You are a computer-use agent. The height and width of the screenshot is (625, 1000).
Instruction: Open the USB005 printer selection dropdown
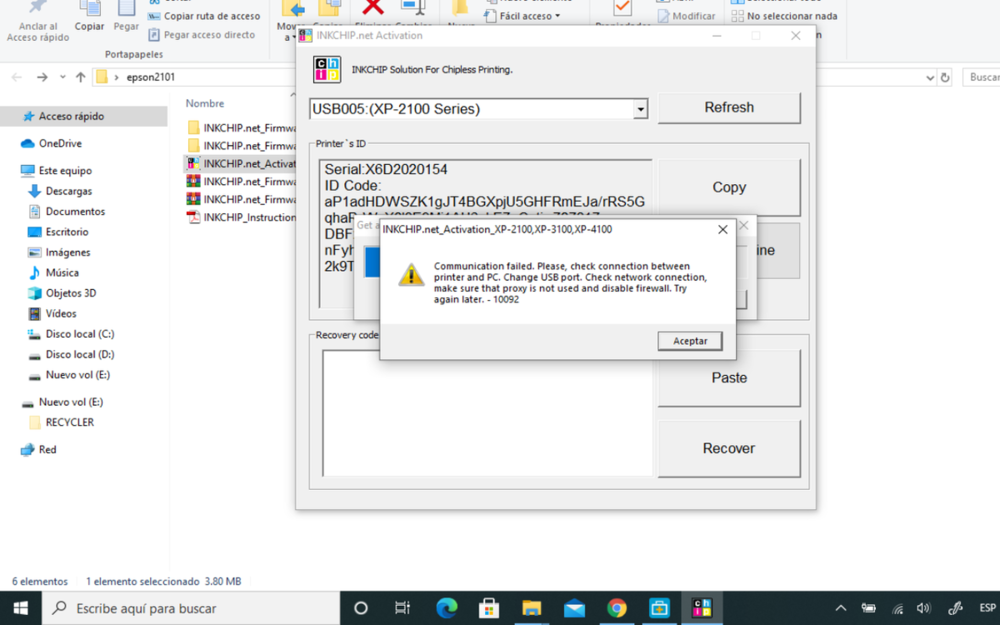[640, 109]
